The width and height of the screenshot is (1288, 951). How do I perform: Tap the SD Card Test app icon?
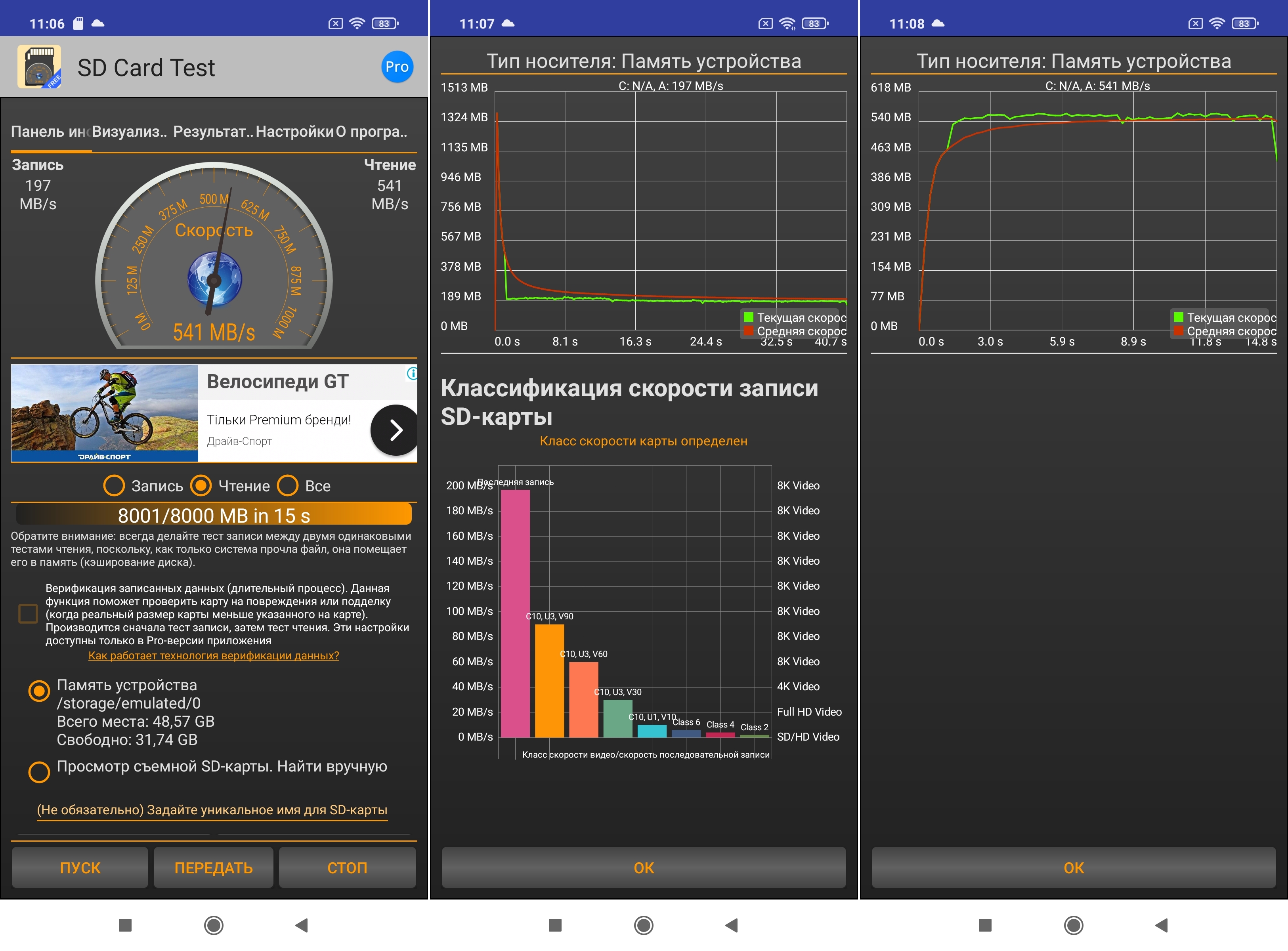point(39,67)
